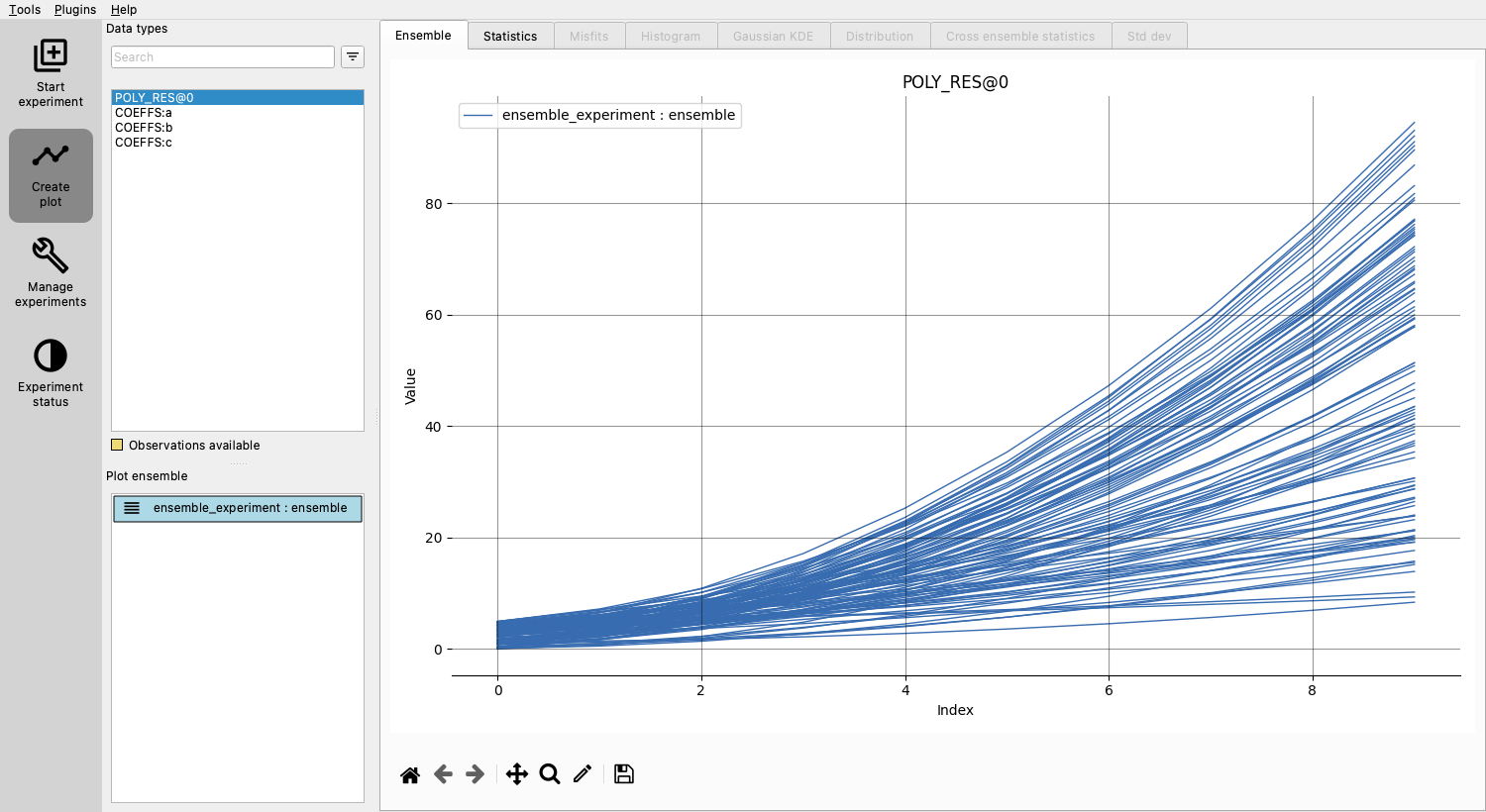Open the Help menu
This screenshot has width=1486, height=812.
pyautogui.click(x=124, y=10)
